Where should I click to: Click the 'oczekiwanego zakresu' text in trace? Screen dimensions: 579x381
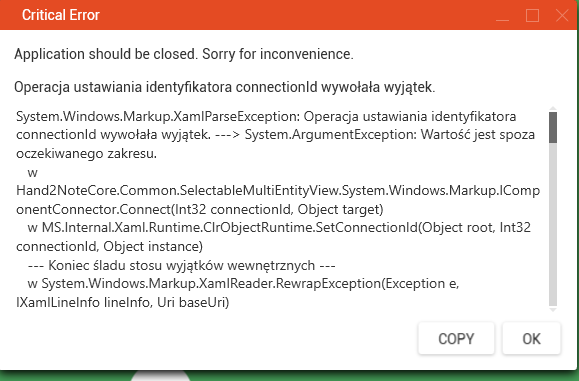pyautogui.click(x=86, y=154)
